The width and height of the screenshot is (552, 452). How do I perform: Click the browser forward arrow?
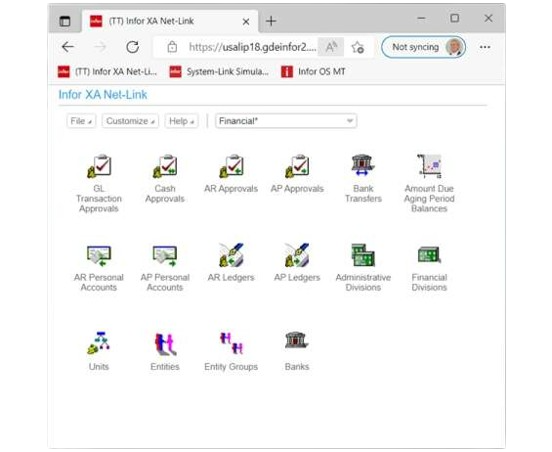[100, 47]
